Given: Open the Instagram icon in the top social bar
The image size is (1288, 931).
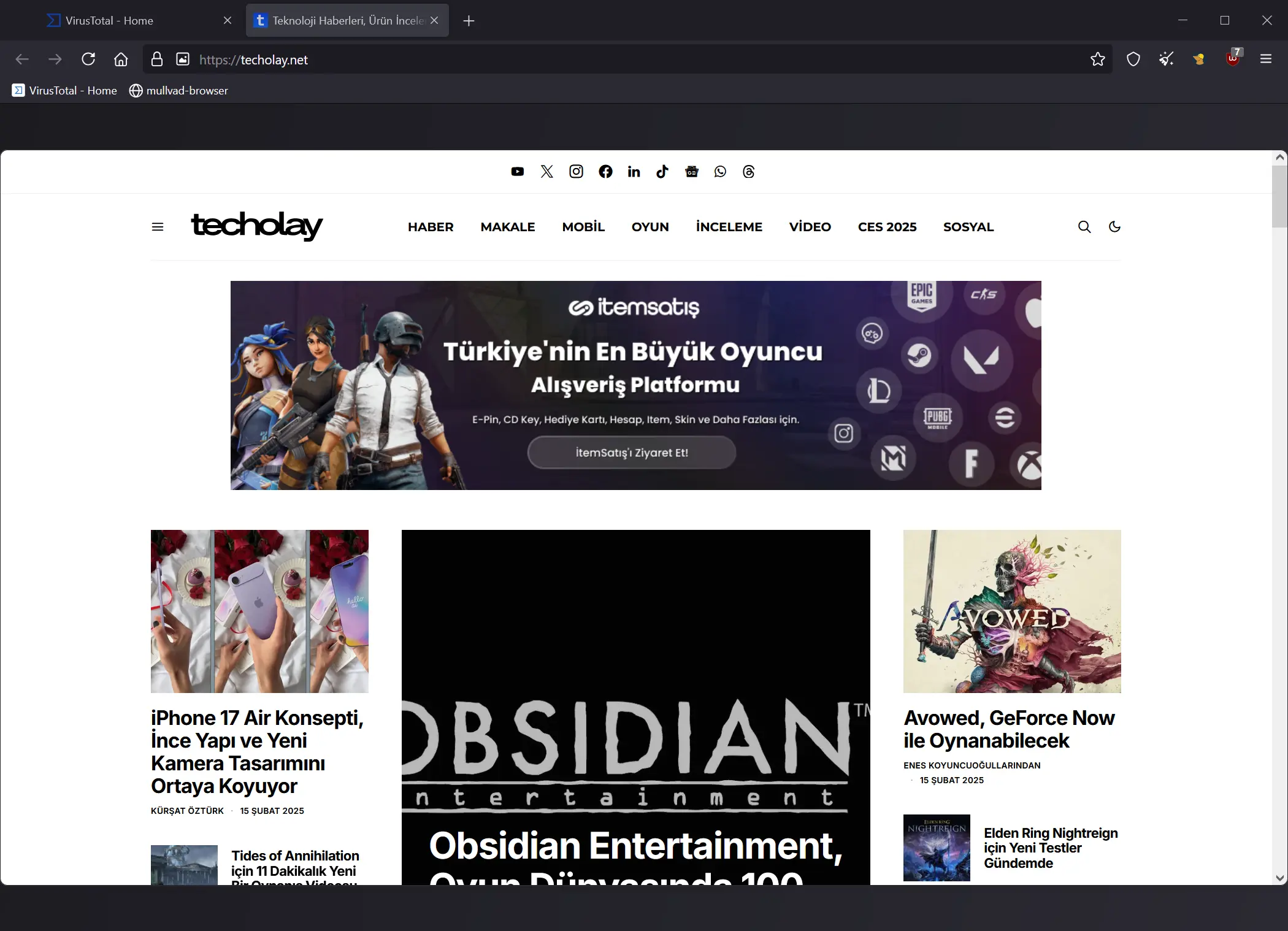Looking at the screenshot, I should pyautogui.click(x=576, y=172).
